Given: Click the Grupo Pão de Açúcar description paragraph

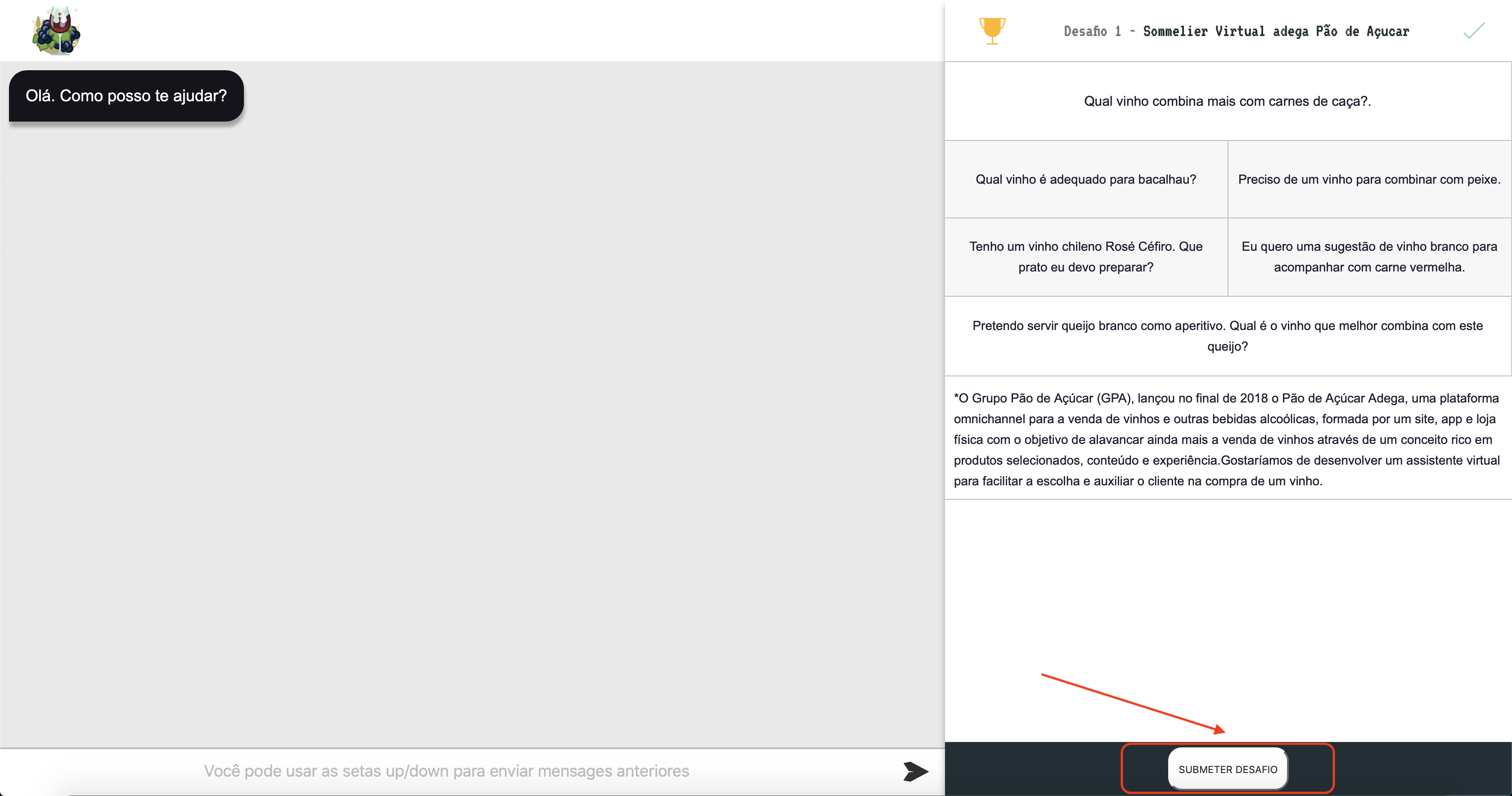Looking at the screenshot, I should coord(1227,439).
